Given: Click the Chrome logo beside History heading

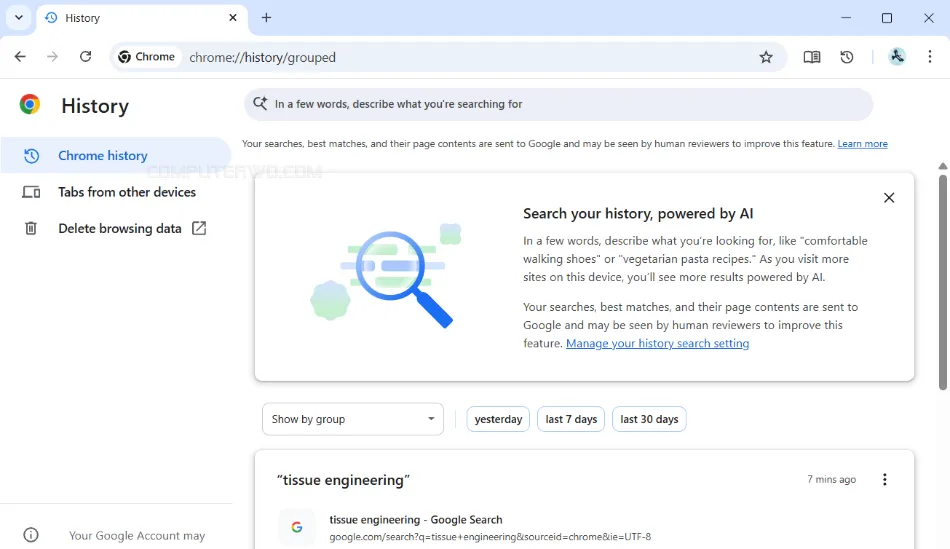Looking at the screenshot, I should [x=30, y=105].
